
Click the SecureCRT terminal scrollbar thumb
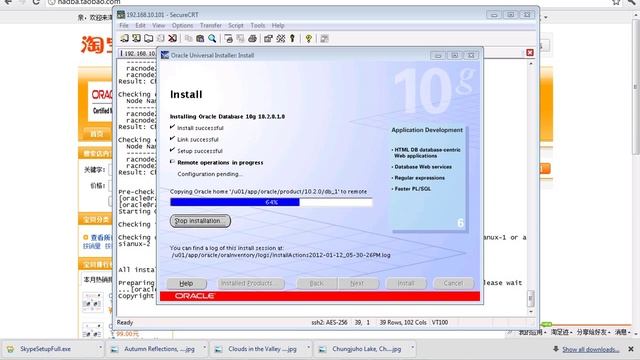click(531, 298)
